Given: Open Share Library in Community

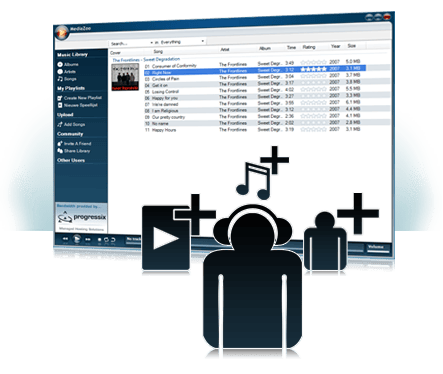Looking at the screenshot, I should 74,151.
